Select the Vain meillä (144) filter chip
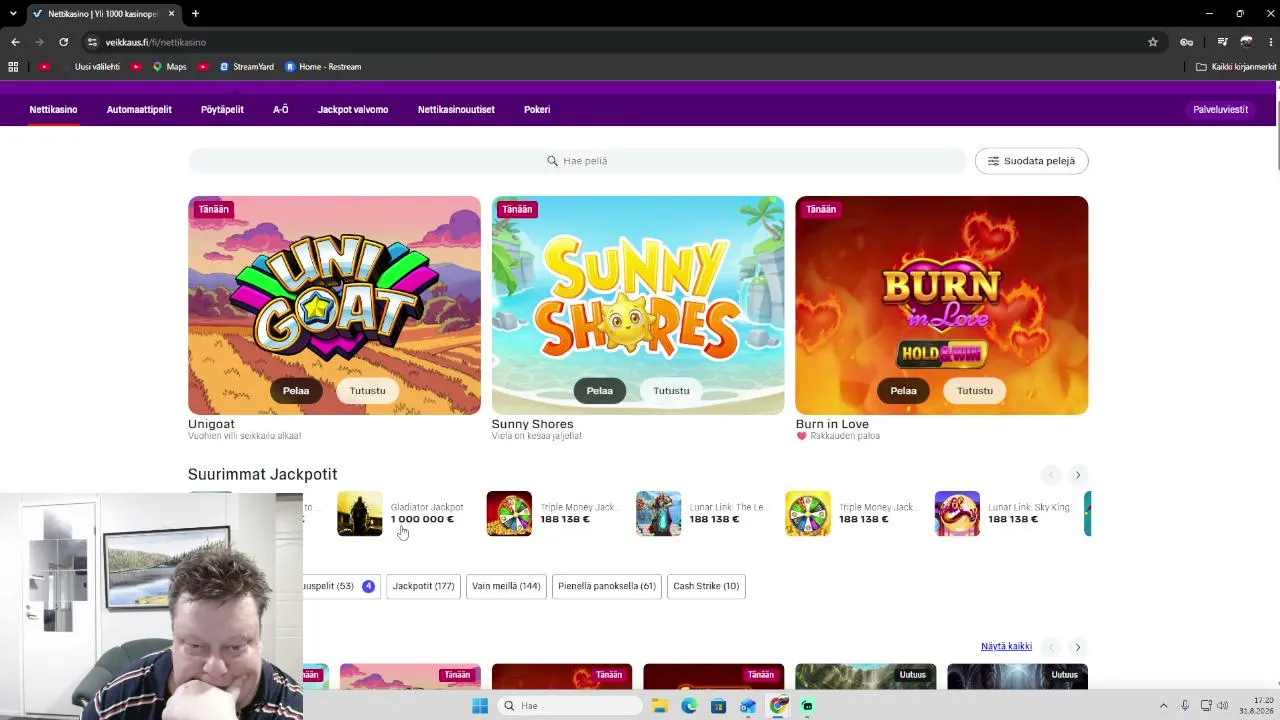1280x720 pixels. (506, 586)
